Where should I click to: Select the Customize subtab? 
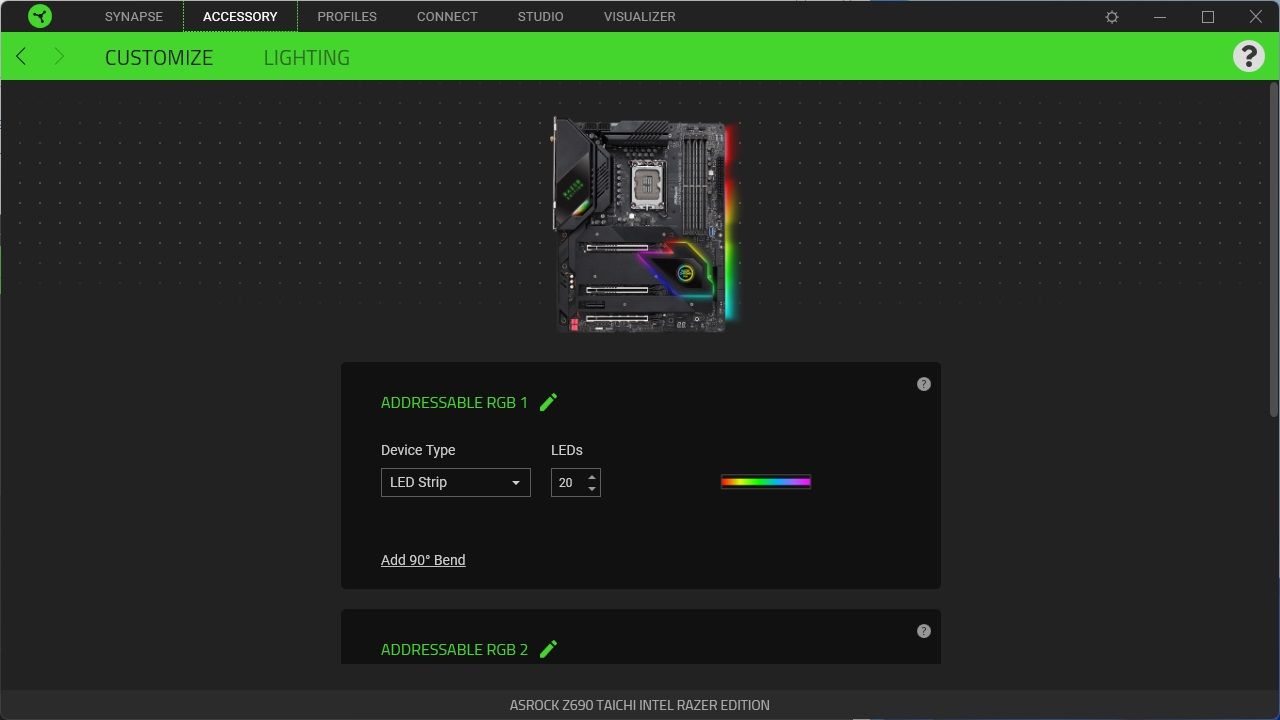(159, 57)
